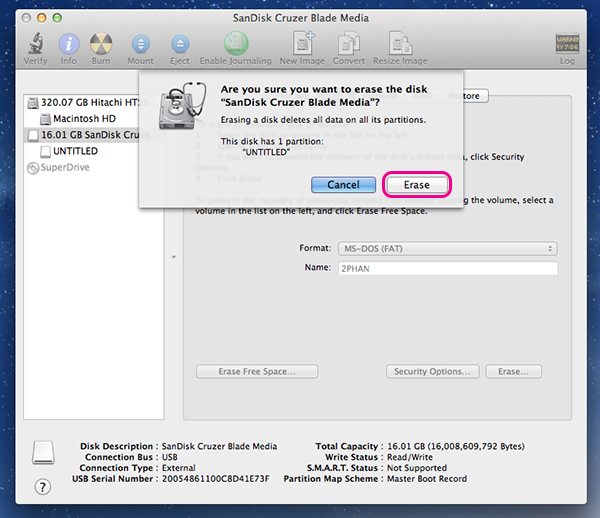Click the USB Serial Number value
This screenshot has height=518, width=600.
click(215, 479)
